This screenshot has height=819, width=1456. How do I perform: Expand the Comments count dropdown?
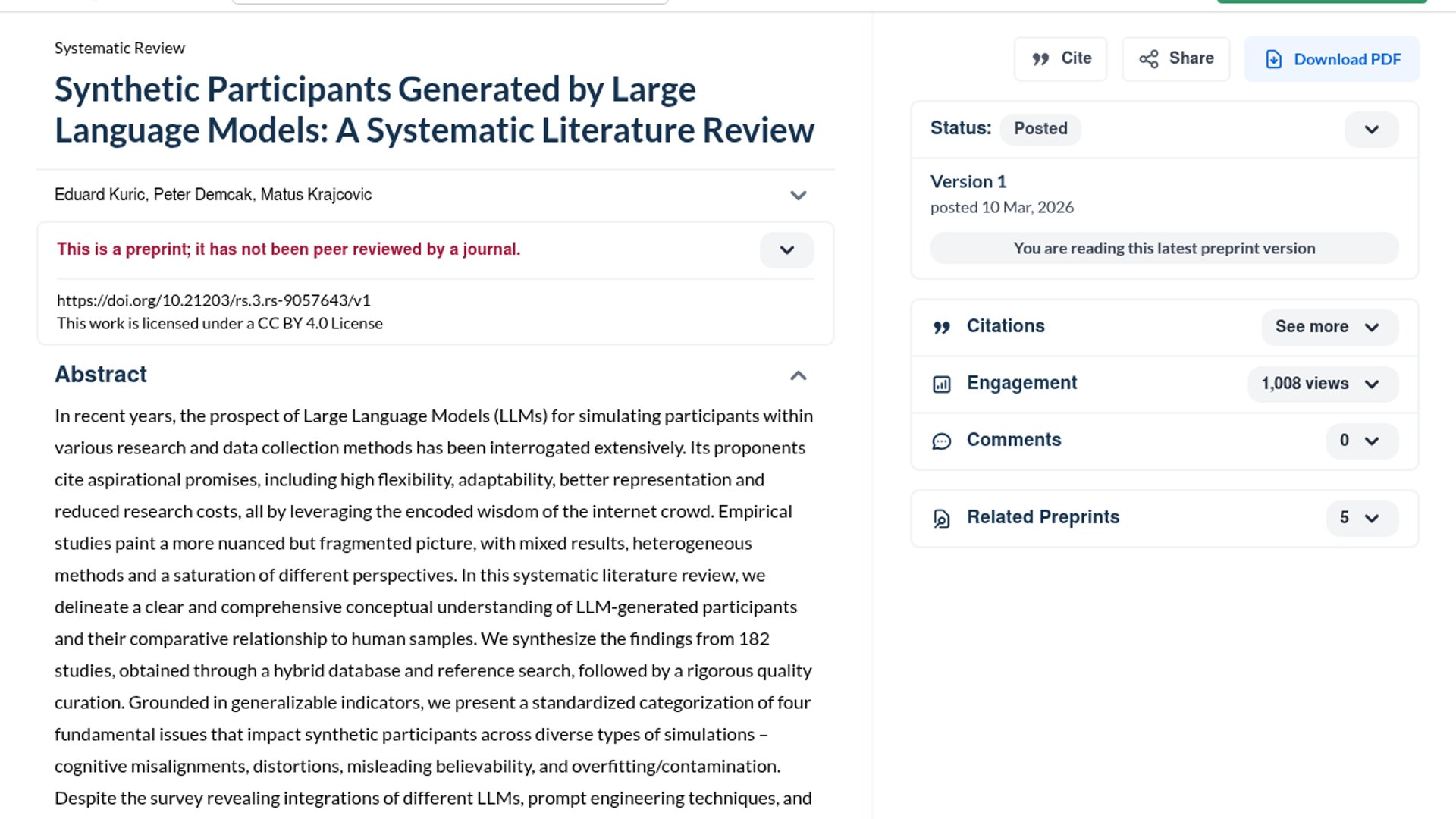tap(1361, 441)
